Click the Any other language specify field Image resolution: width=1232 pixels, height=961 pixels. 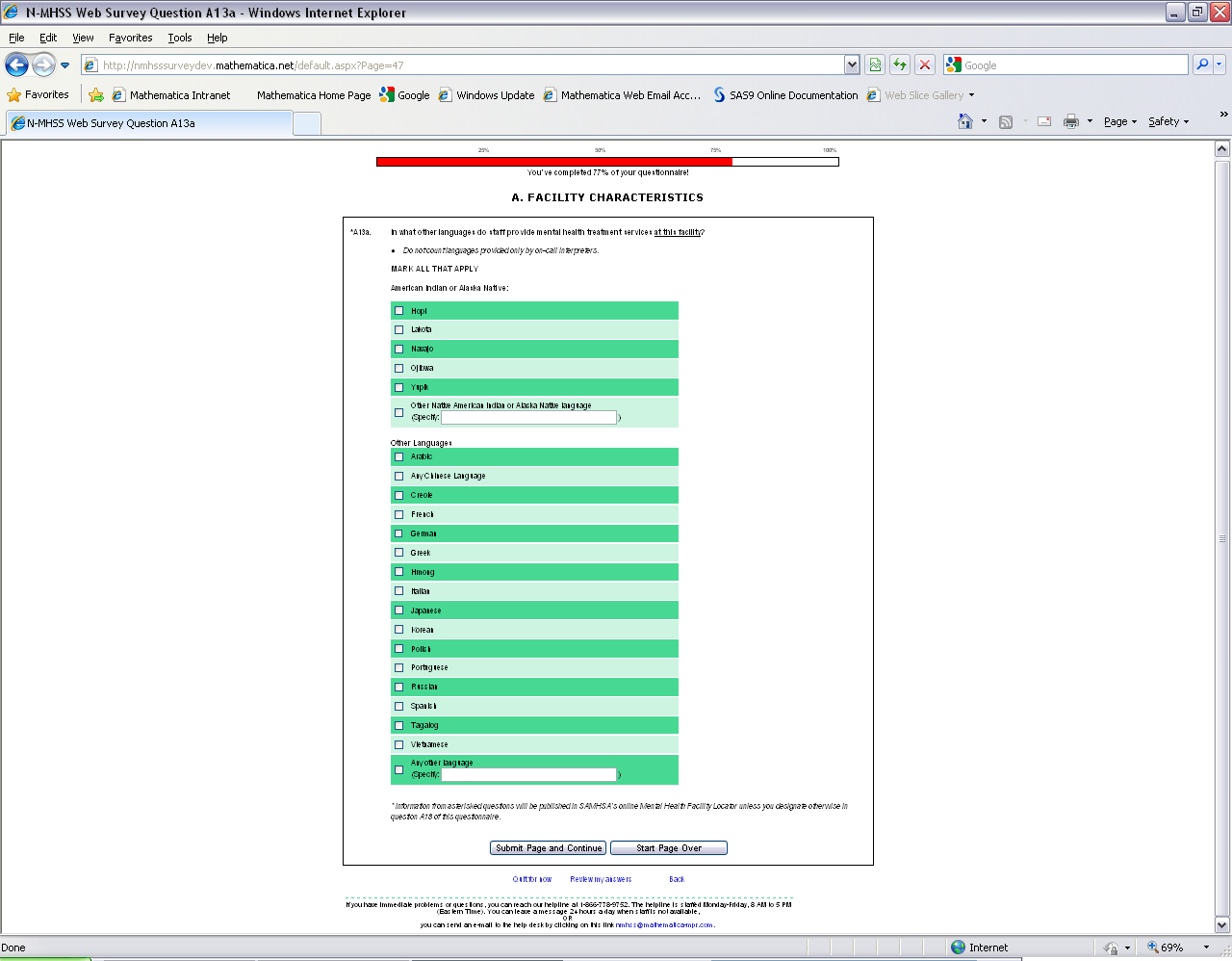[528, 774]
